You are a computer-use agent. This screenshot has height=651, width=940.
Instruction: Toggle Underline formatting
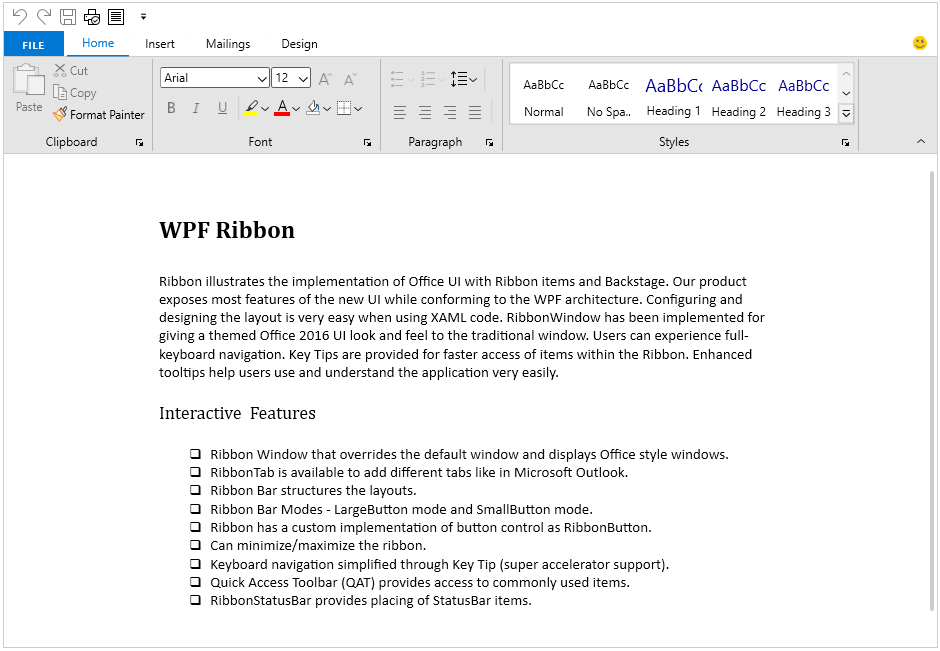[222, 108]
